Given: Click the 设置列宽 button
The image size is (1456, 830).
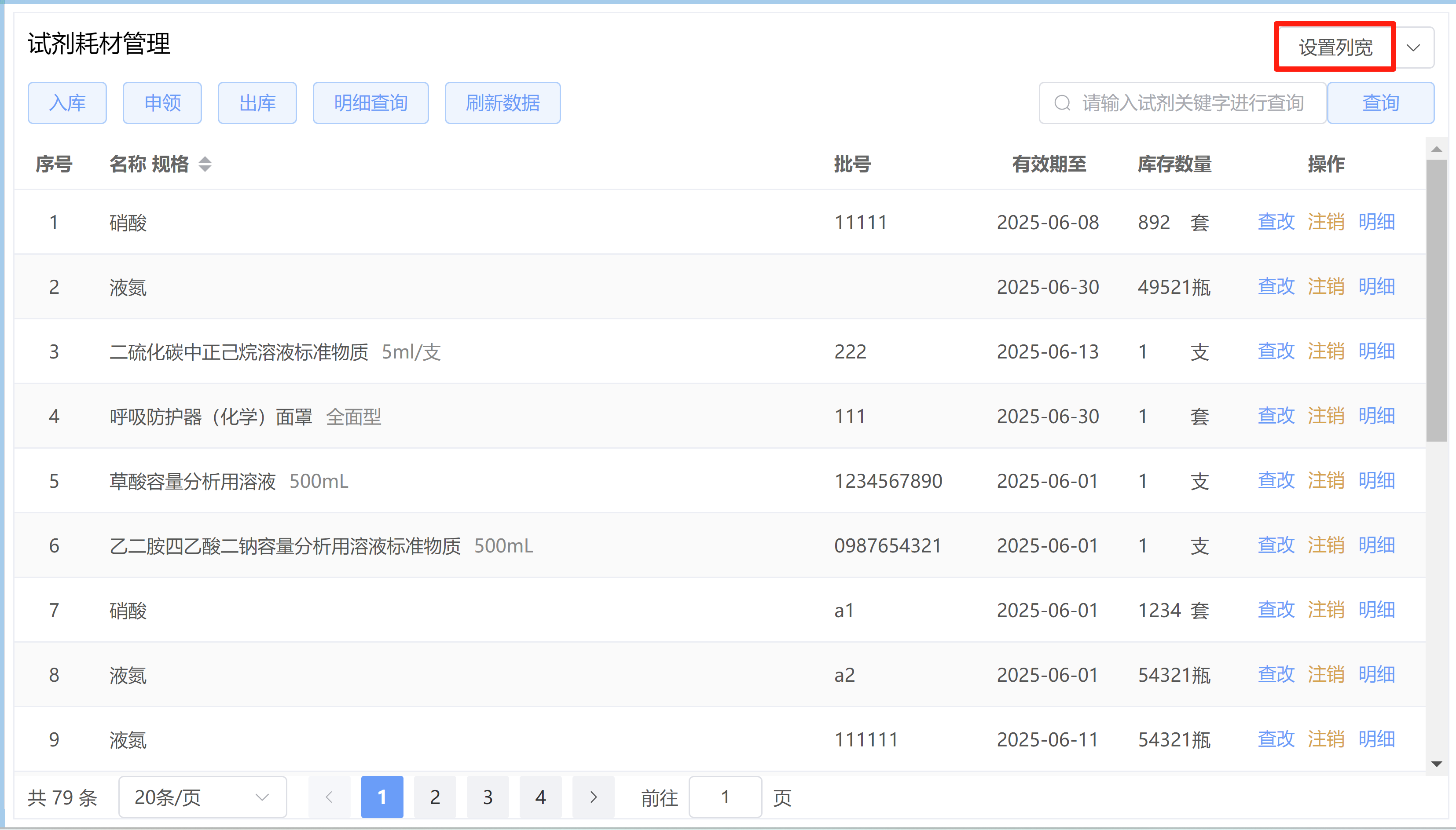Looking at the screenshot, I should click(1335, 48).
